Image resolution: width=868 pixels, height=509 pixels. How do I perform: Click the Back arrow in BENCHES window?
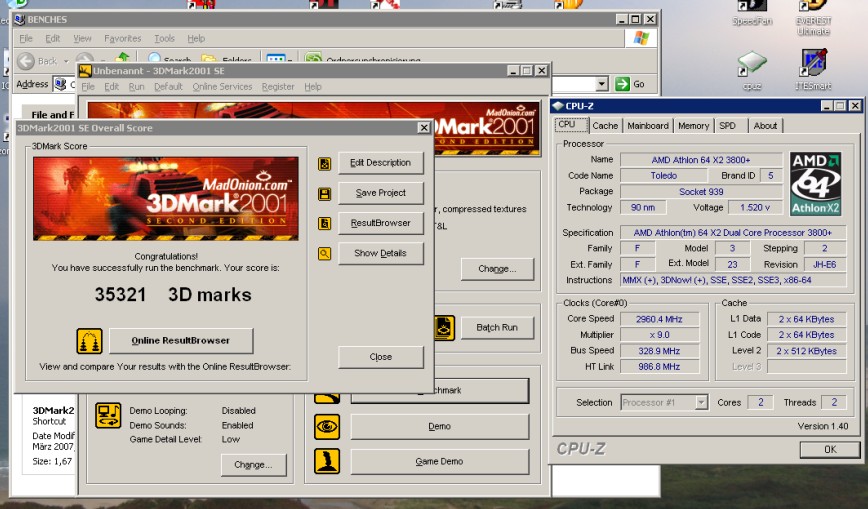click(x=26, y=60)
